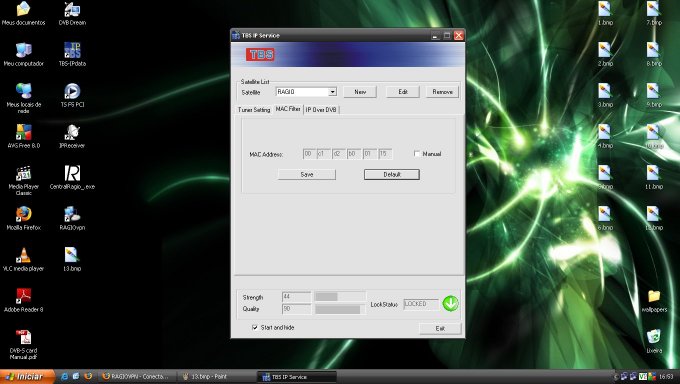This screenshot has height=384, width=680.
Task: Toggle the Start and hide checkbox
Action: click(x=255, y=328)
